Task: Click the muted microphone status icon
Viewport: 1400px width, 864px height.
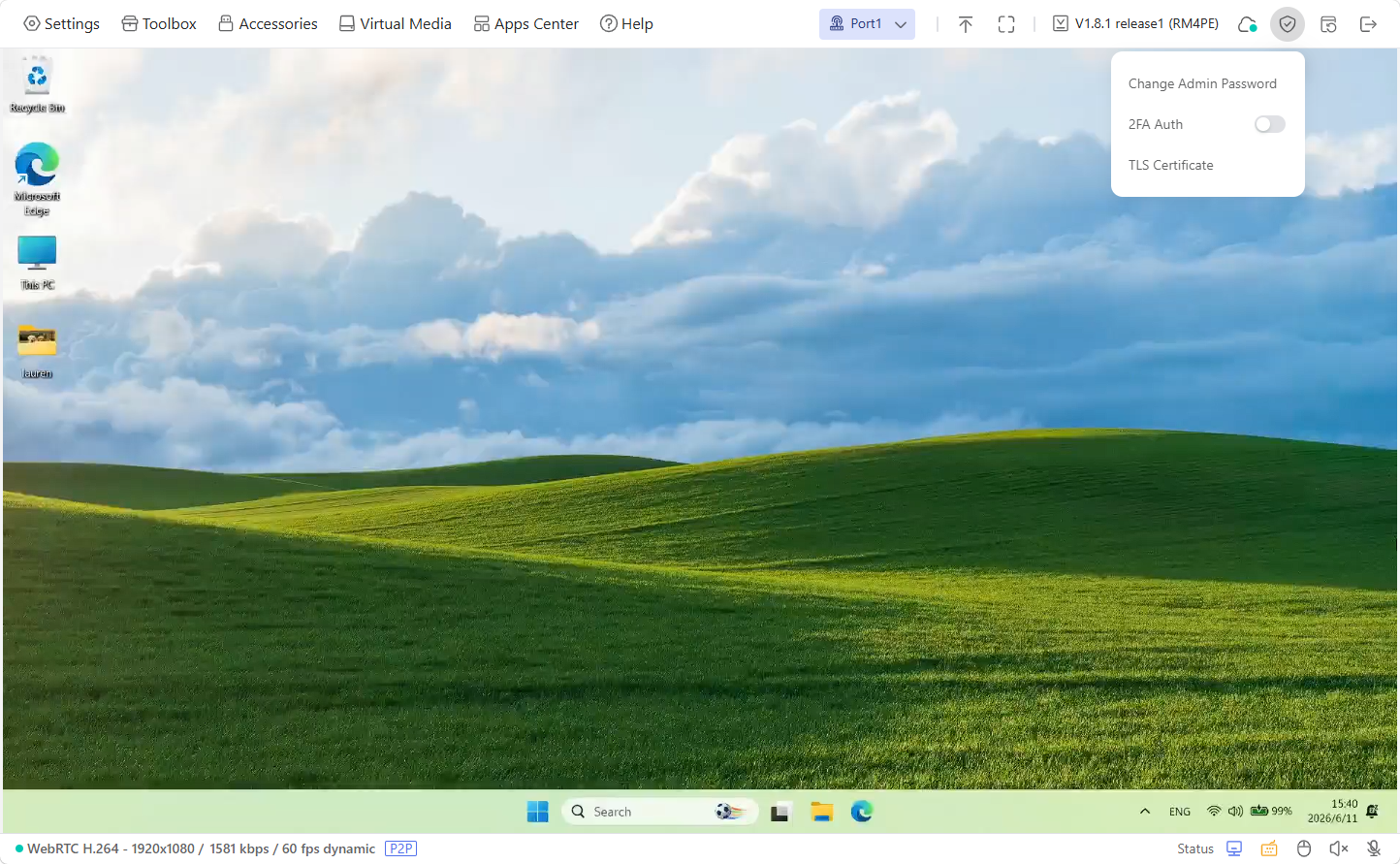Action: coord(1374,848)
